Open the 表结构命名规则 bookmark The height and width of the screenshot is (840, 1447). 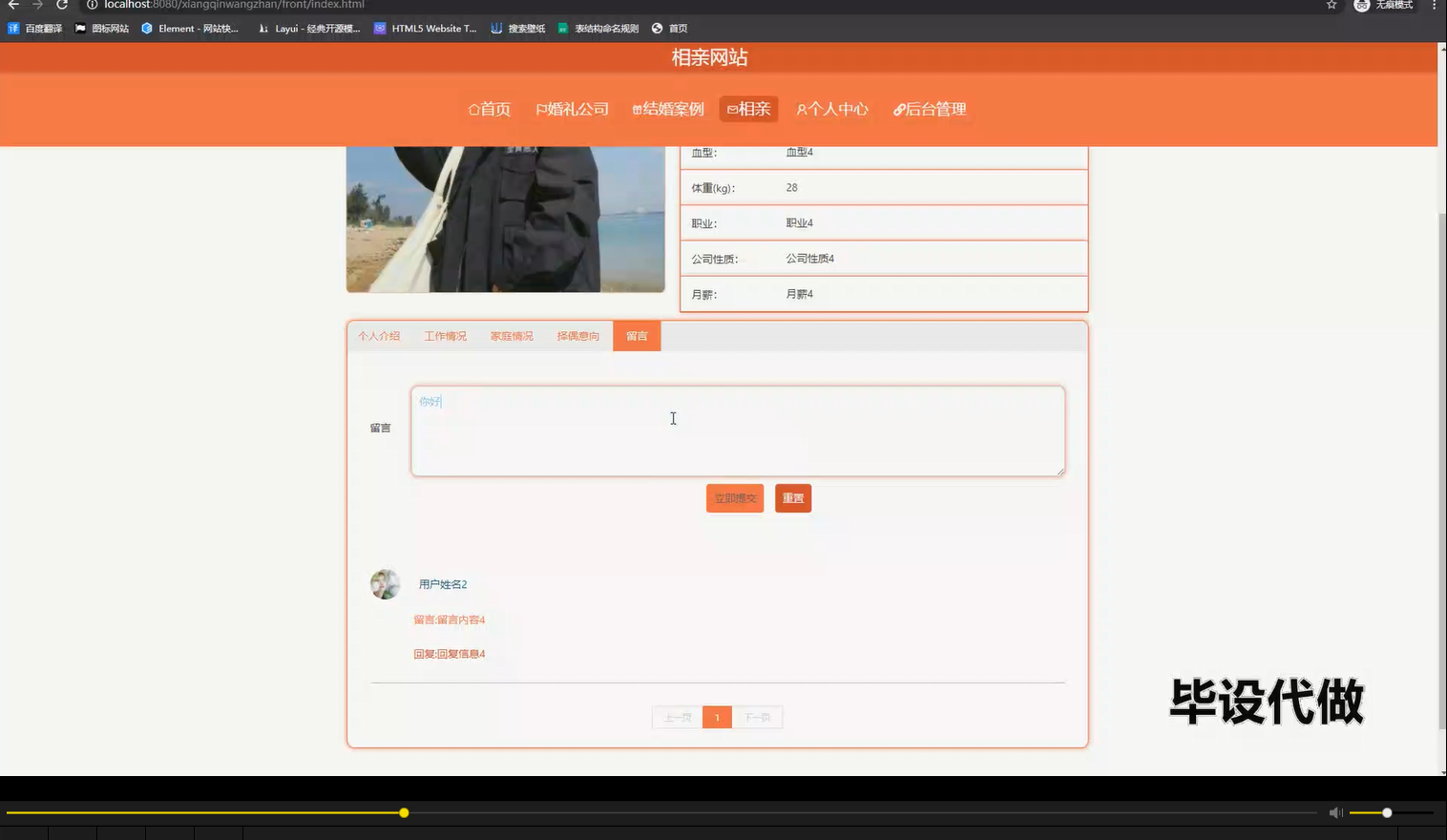click(598, 29)
